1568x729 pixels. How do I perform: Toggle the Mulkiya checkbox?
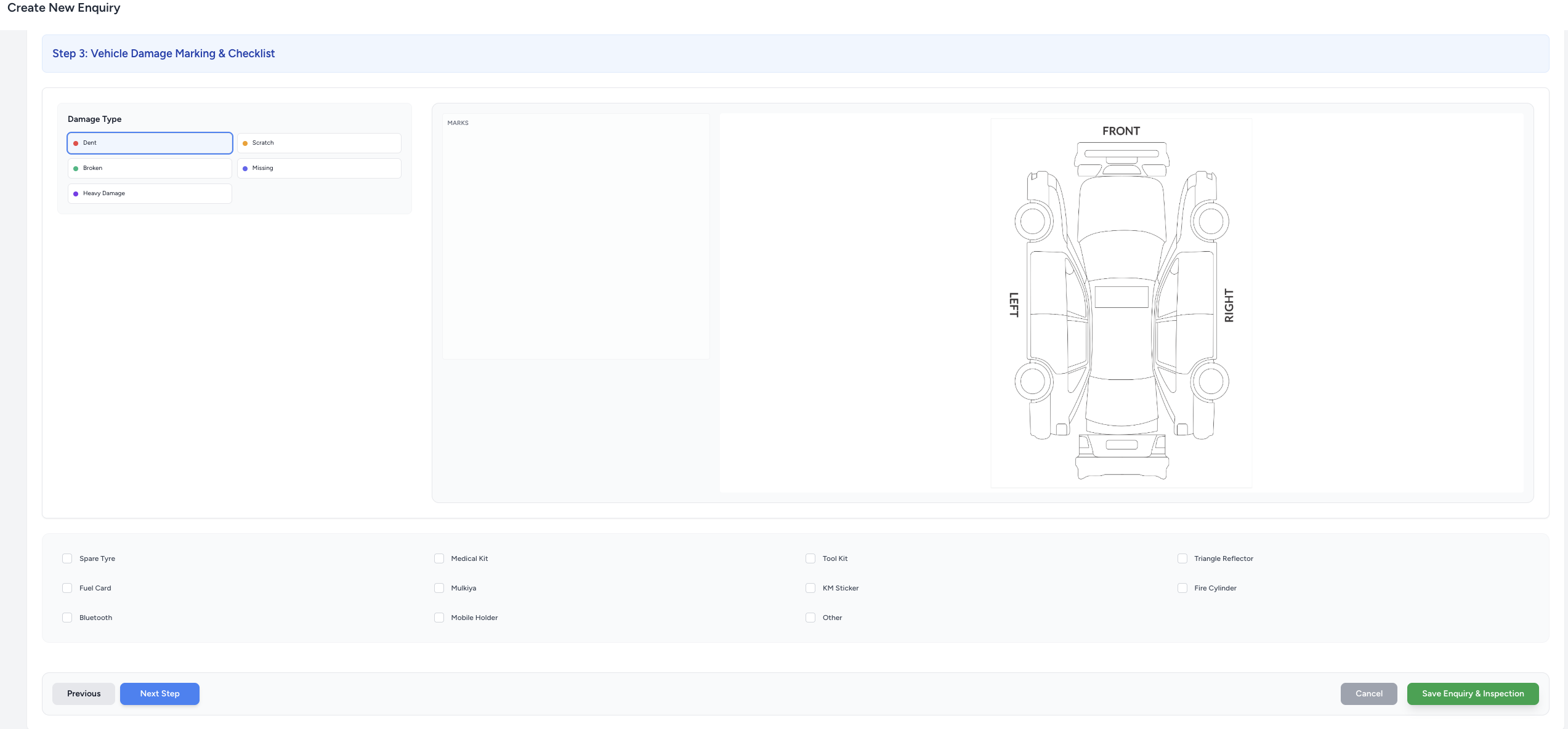point(439,588)
